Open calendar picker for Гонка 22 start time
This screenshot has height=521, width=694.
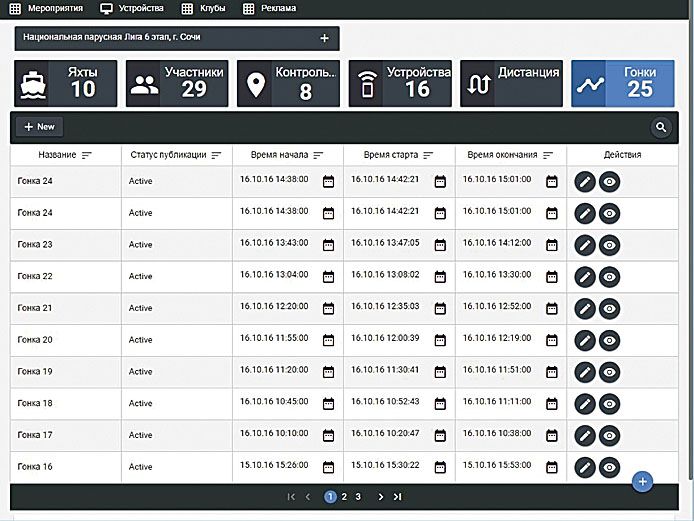[440, 277]
